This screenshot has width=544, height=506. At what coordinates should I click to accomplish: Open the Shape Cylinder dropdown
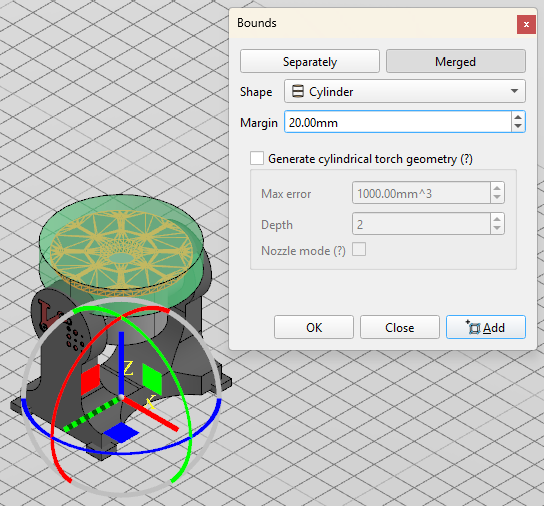(x=405, y=91)
